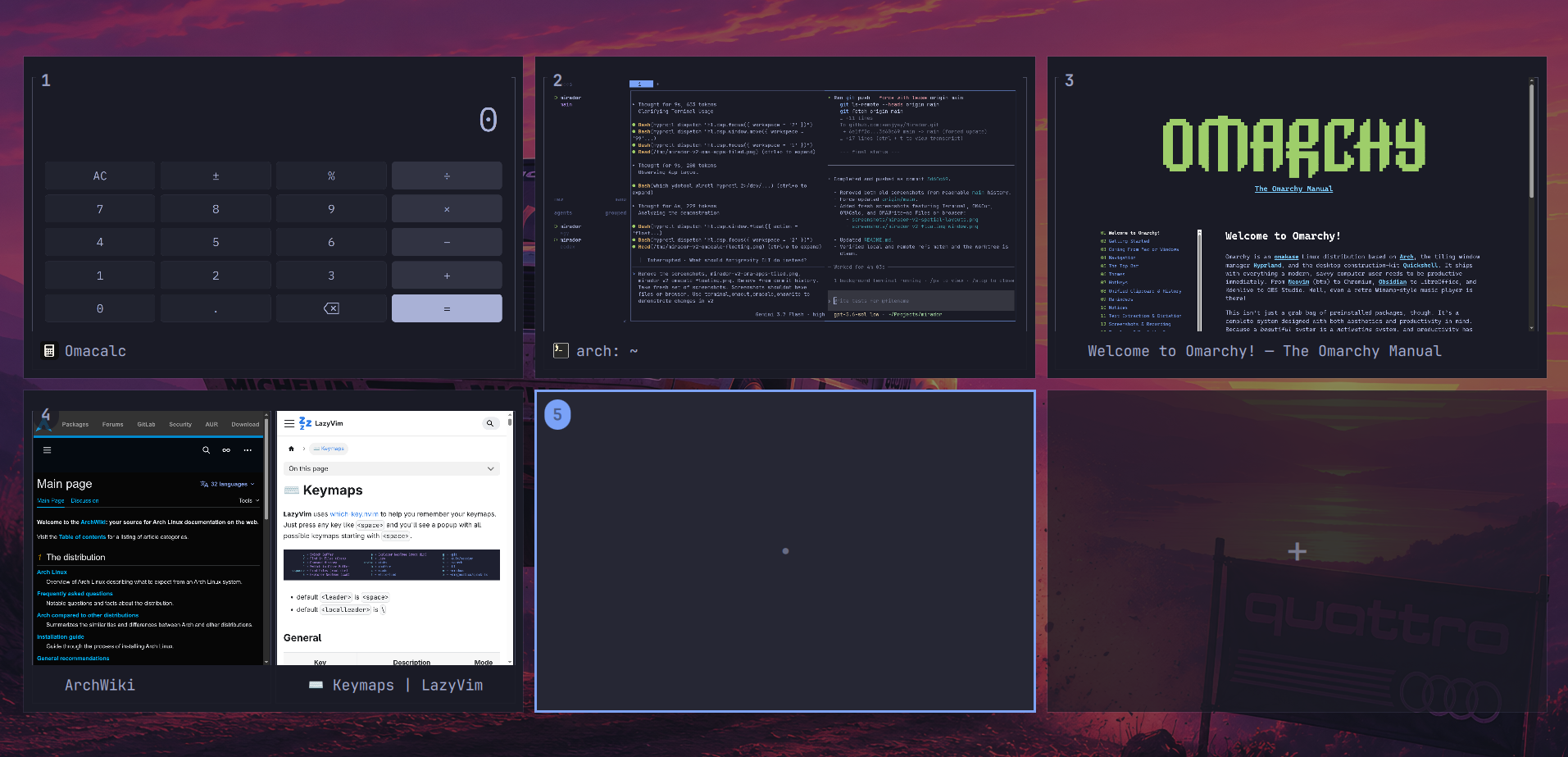
Task: Click the percent button in Omacalc
Action: coord(331,176)
